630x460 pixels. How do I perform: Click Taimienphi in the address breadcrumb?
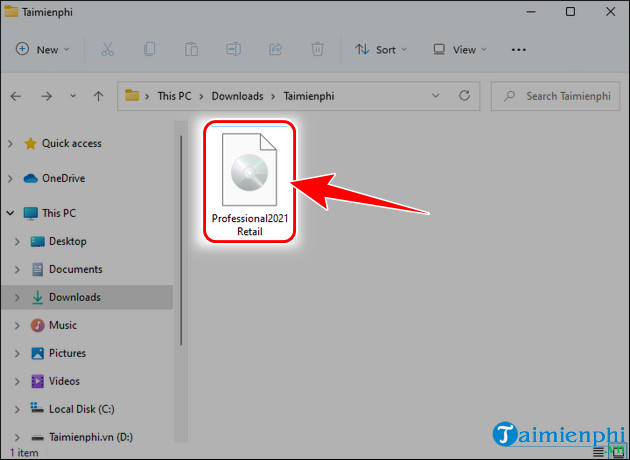coord(309,96)
